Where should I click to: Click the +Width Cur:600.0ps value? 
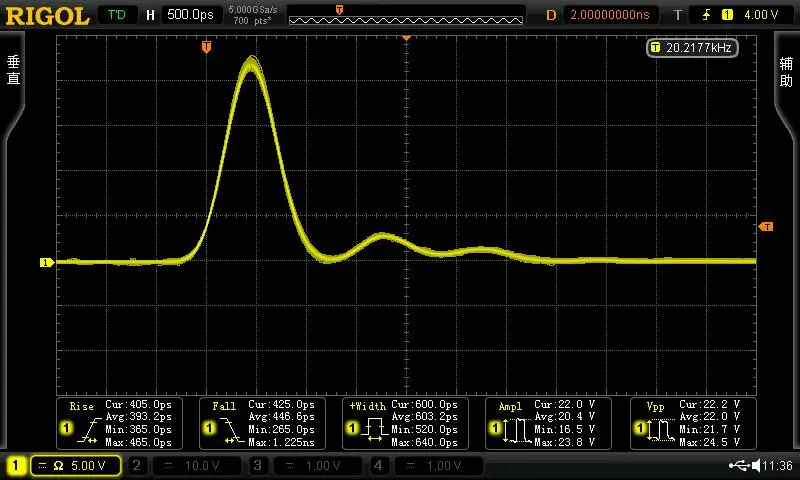click(424, 405)
